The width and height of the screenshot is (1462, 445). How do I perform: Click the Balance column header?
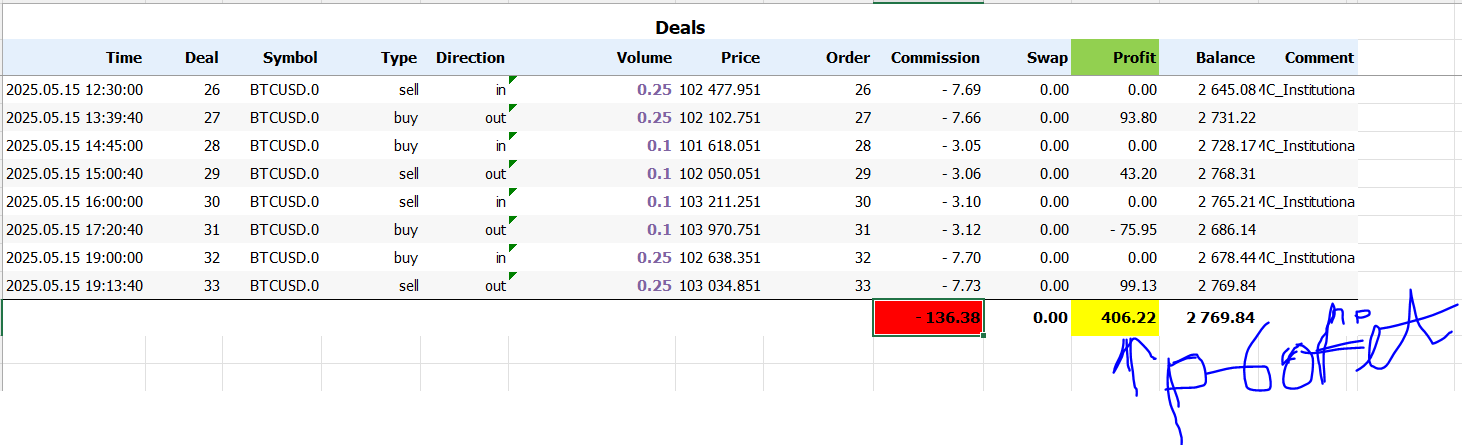[1225, 58]
